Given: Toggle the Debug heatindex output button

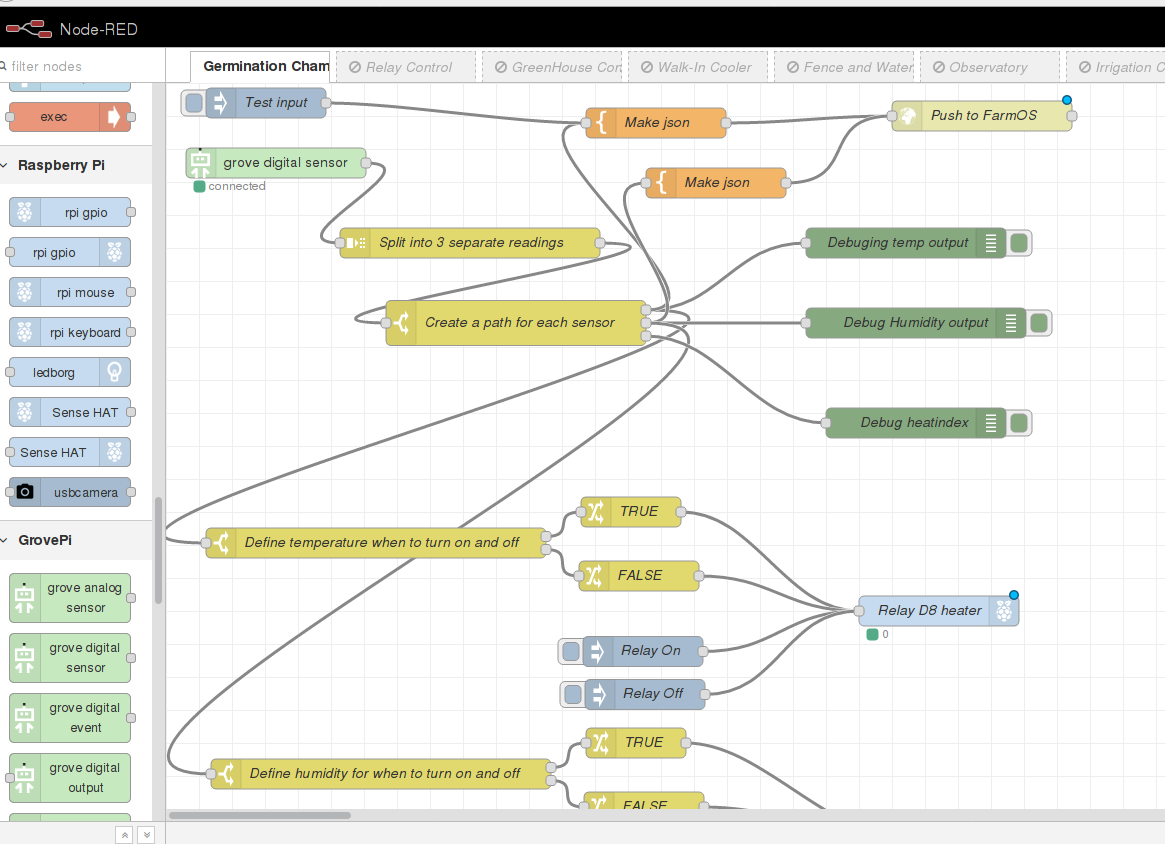Looking at the screenshot, I should 1019,423.
